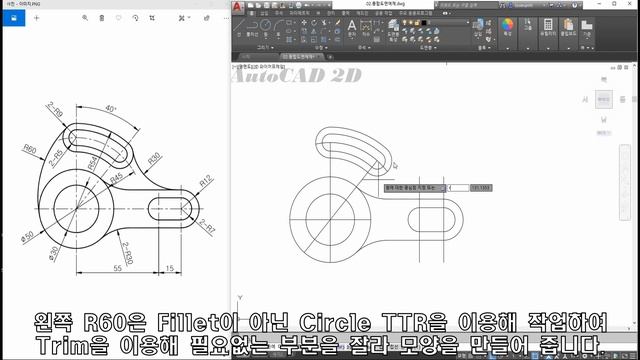640x360 pixels.
Task: Click the New file icon in Quick Access toolbar
Action: click(x=251, y=5)
